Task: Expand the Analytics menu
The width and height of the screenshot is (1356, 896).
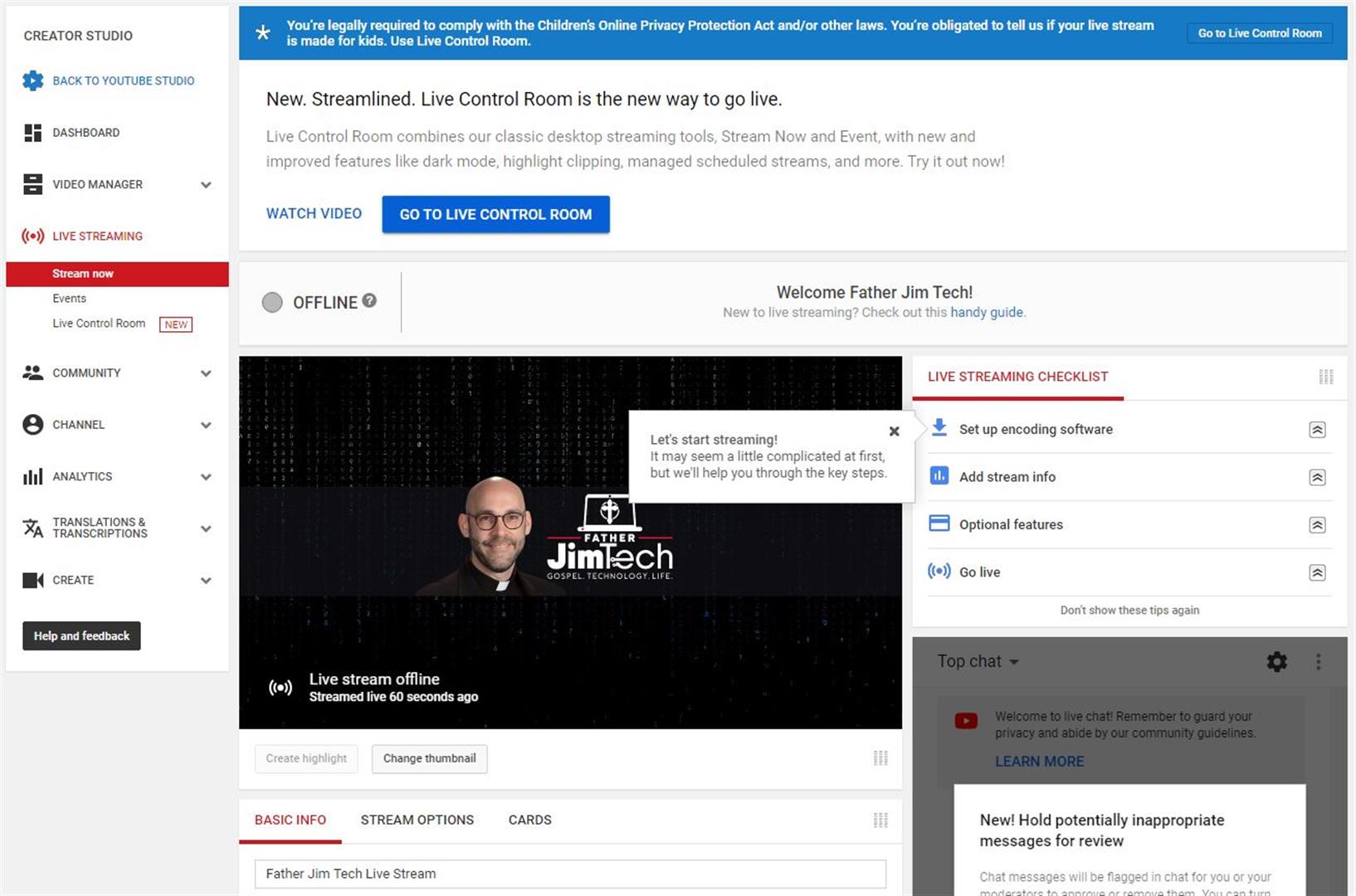Action: [206, 477]
